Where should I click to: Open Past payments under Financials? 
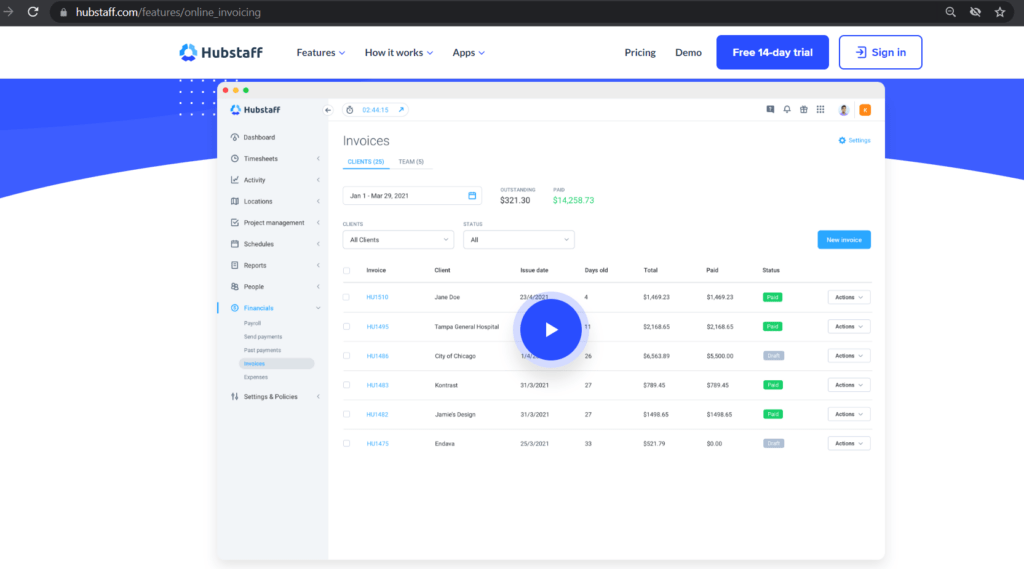click(263, 350)
